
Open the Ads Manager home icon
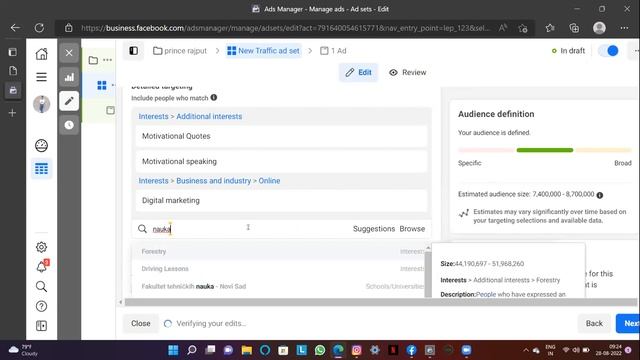41,54
